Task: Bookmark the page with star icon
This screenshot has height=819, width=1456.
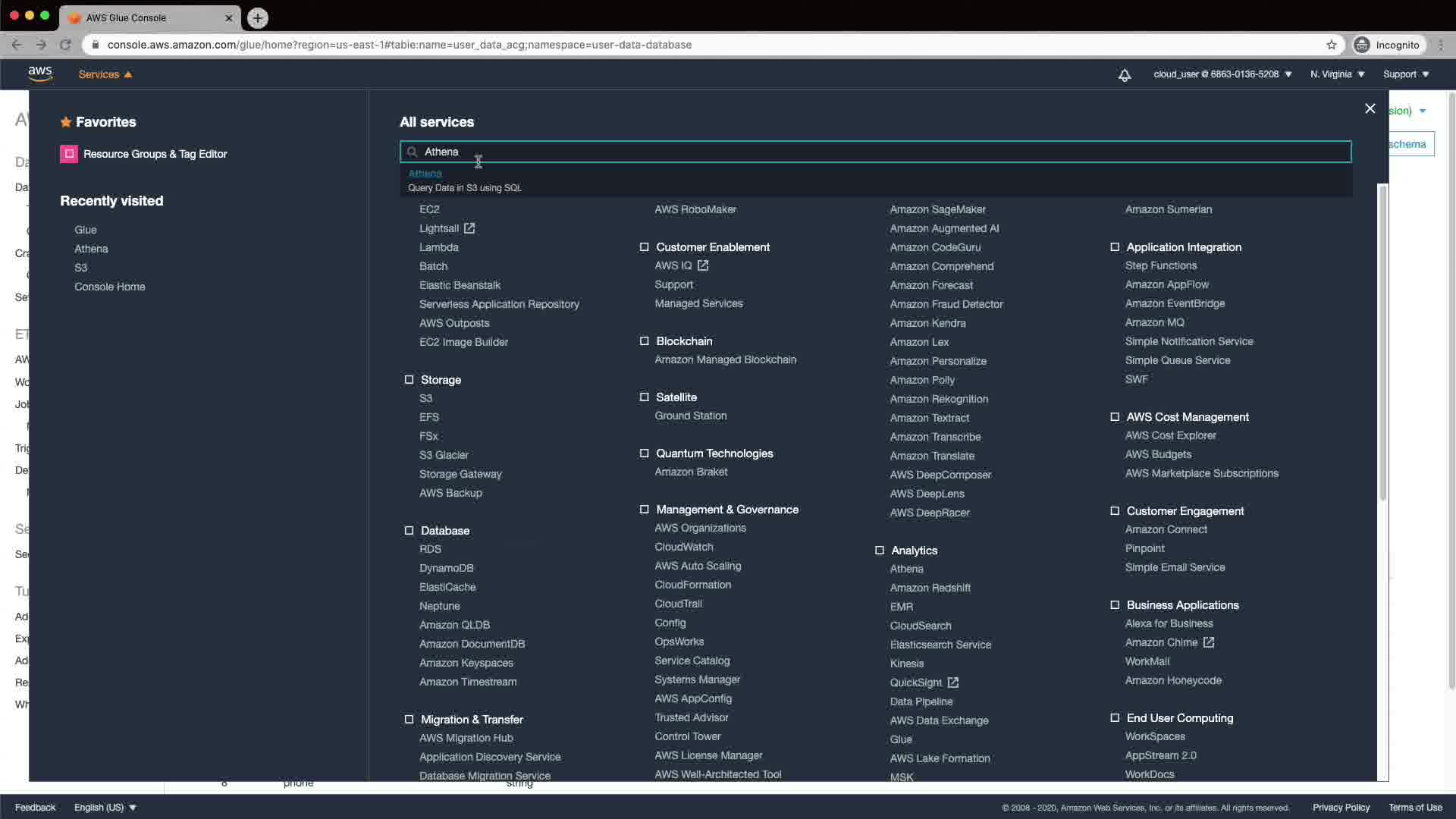Action: click(1332, 45)
